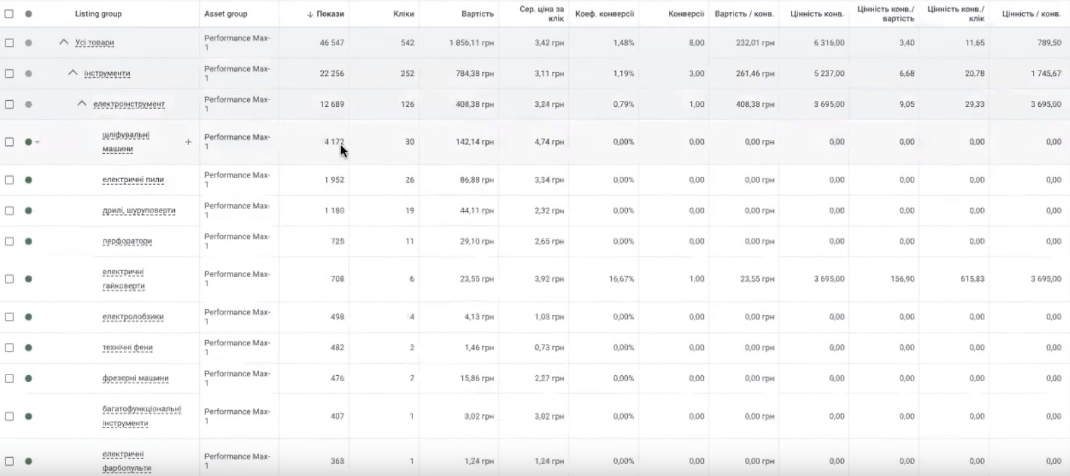1070x476 pixels.
Task: Sort by Покази column header
Action: point(325,14)
